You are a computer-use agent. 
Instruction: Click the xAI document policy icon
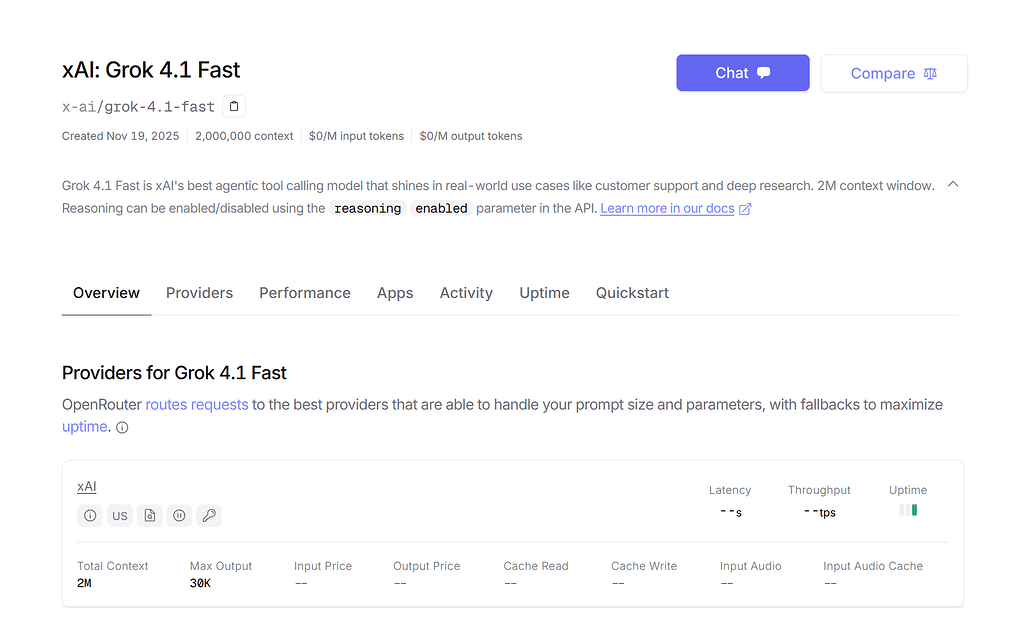click(x=150, y=516)
